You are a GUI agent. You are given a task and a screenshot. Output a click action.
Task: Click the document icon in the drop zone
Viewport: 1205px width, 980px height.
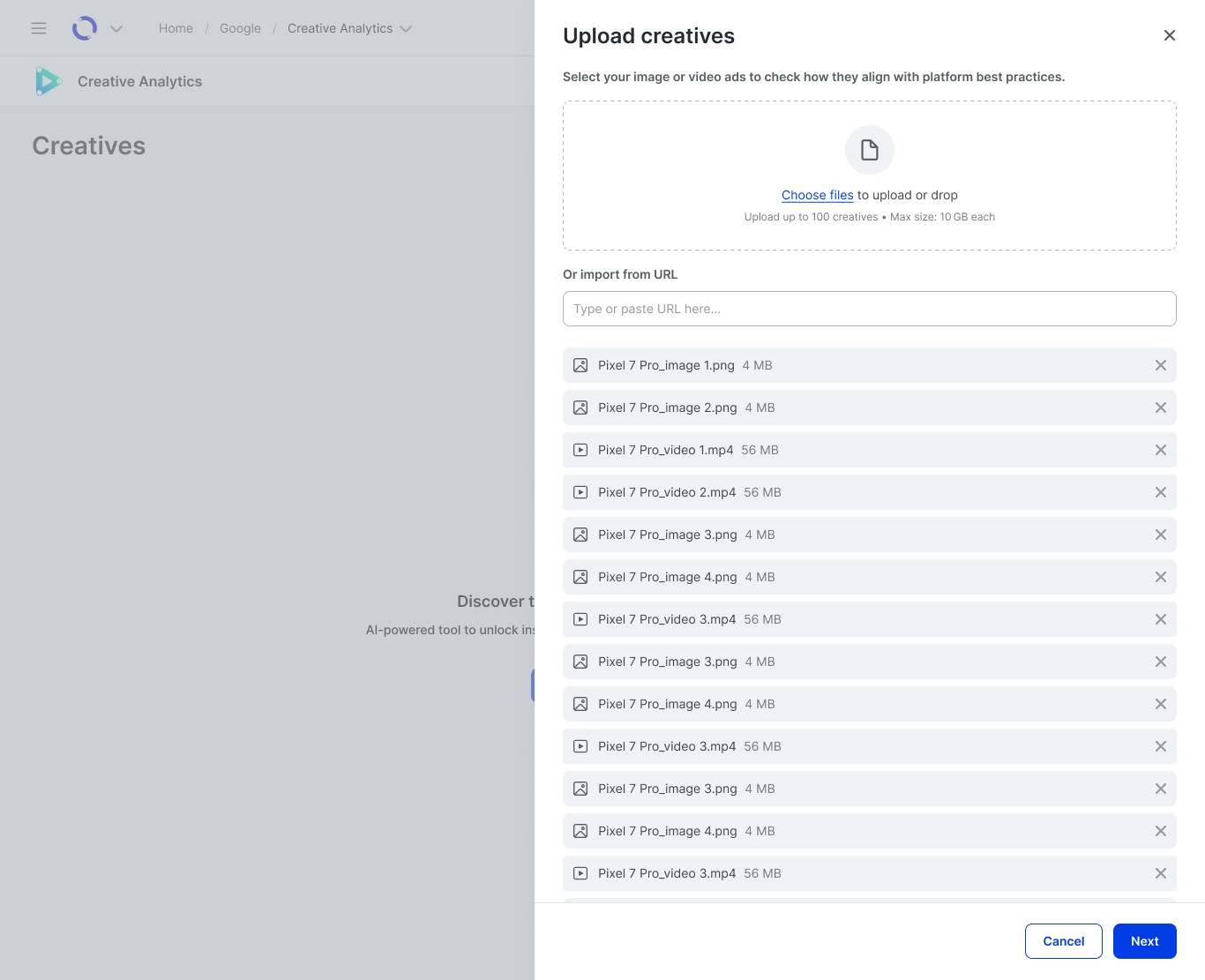point(870,150)
